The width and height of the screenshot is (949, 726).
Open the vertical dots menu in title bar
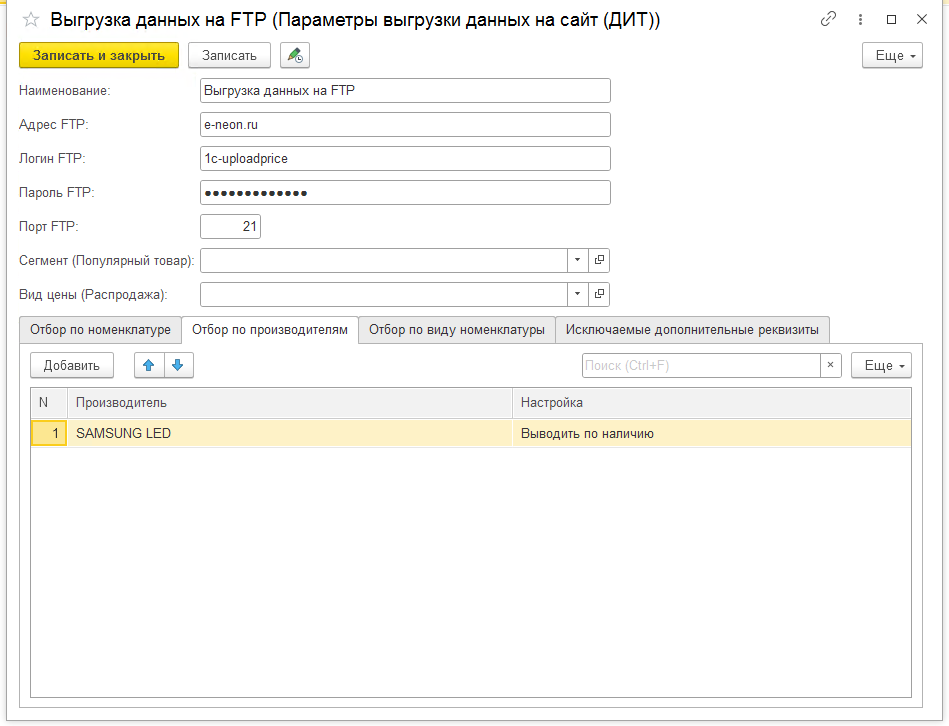pyautogui.click(x=859, y=19)
